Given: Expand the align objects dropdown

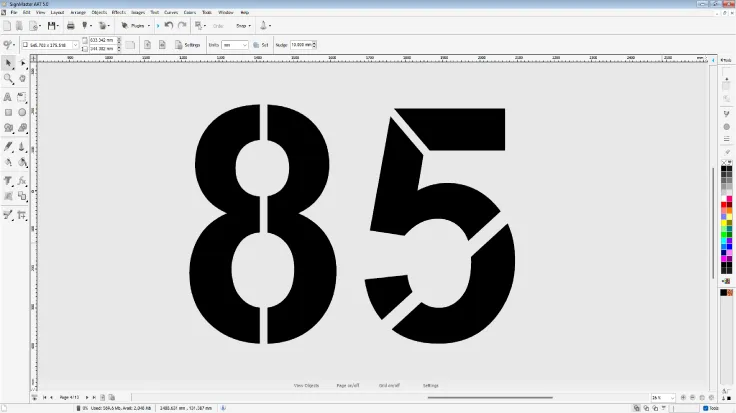Looking at the screenshot, I should [205, 26].
